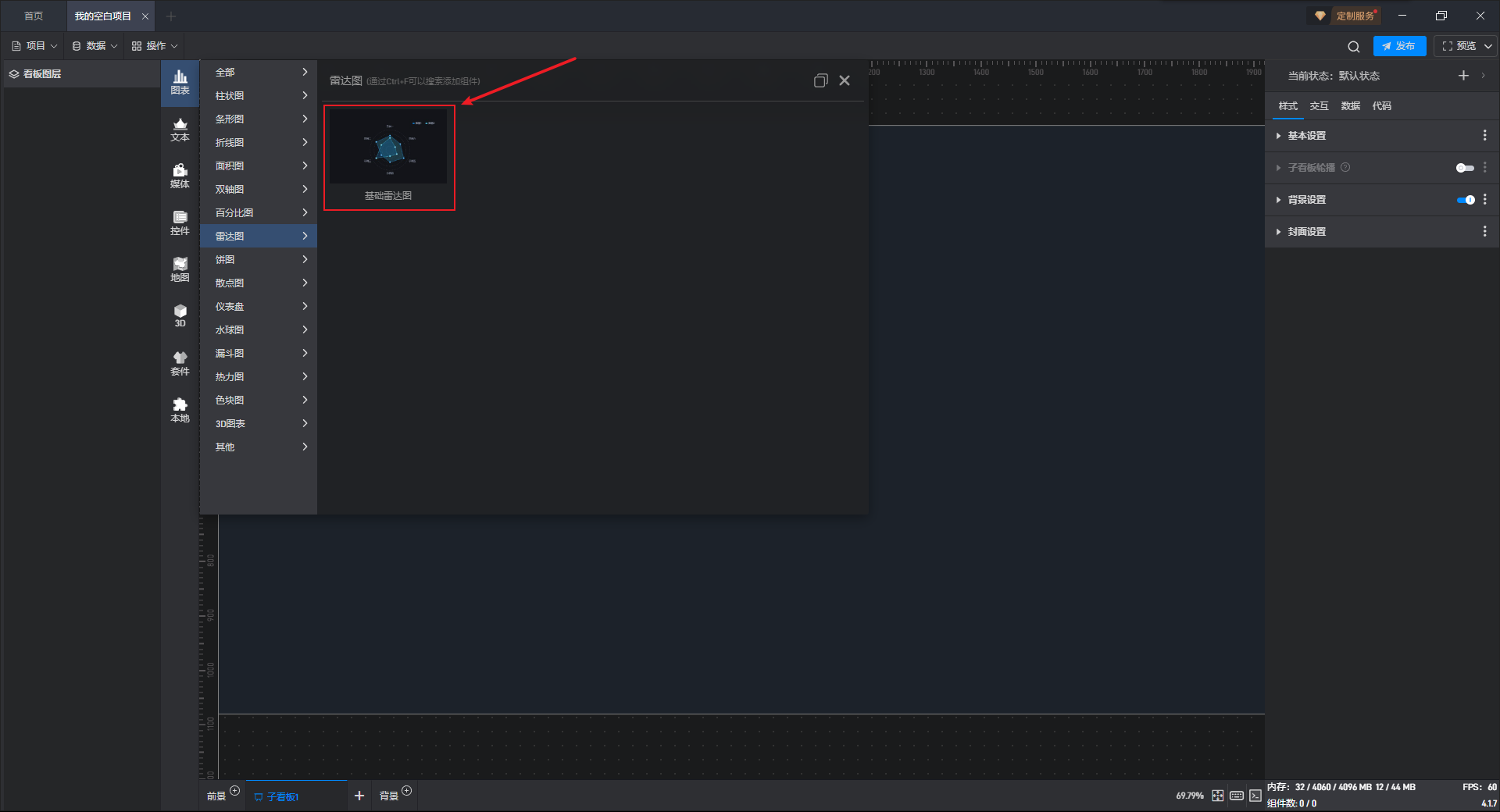
Task: Toggle the 子看板轮播 switch
Action: click(1465, 168)
